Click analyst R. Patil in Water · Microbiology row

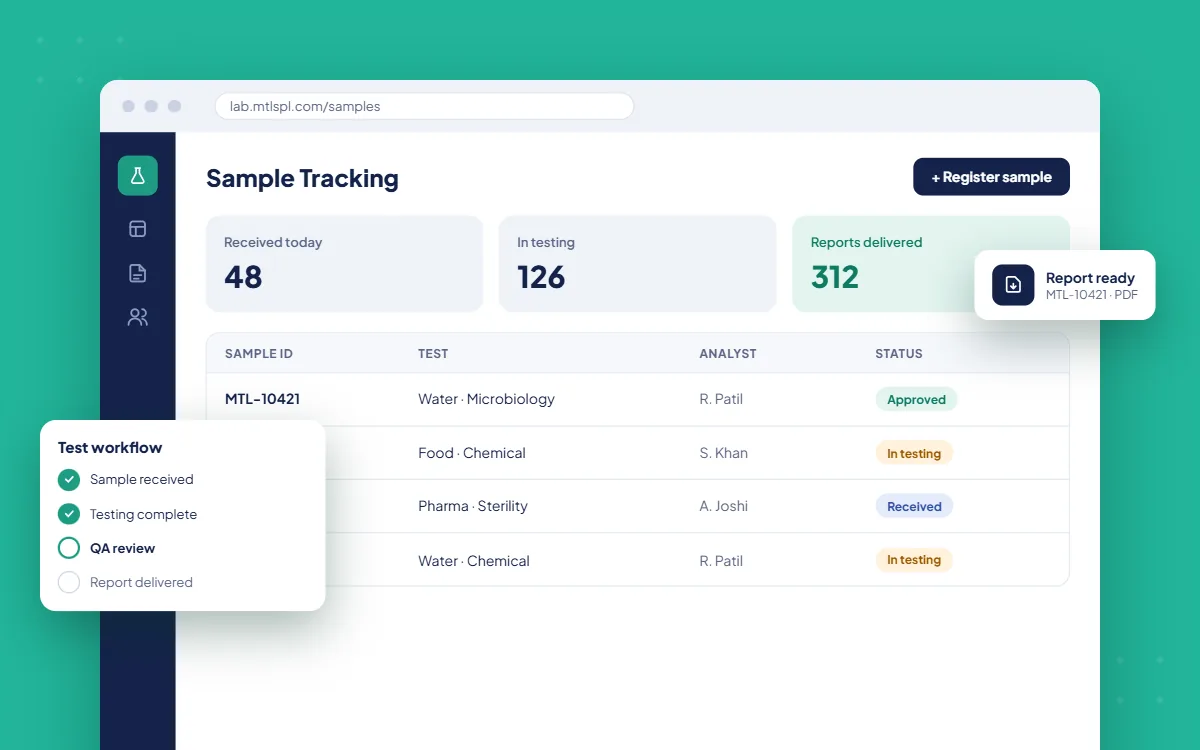[x=721, y=399]
